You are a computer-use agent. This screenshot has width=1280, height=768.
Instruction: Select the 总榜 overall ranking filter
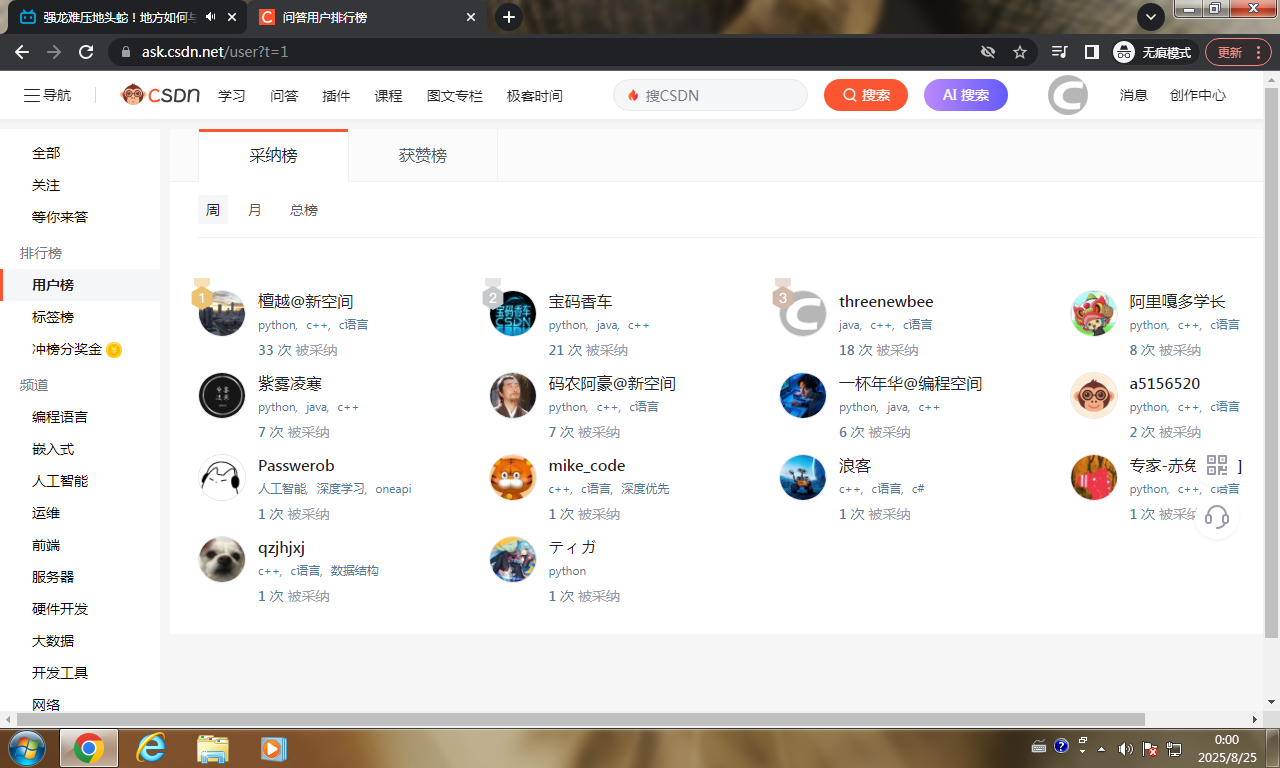(x=304, y=210)
